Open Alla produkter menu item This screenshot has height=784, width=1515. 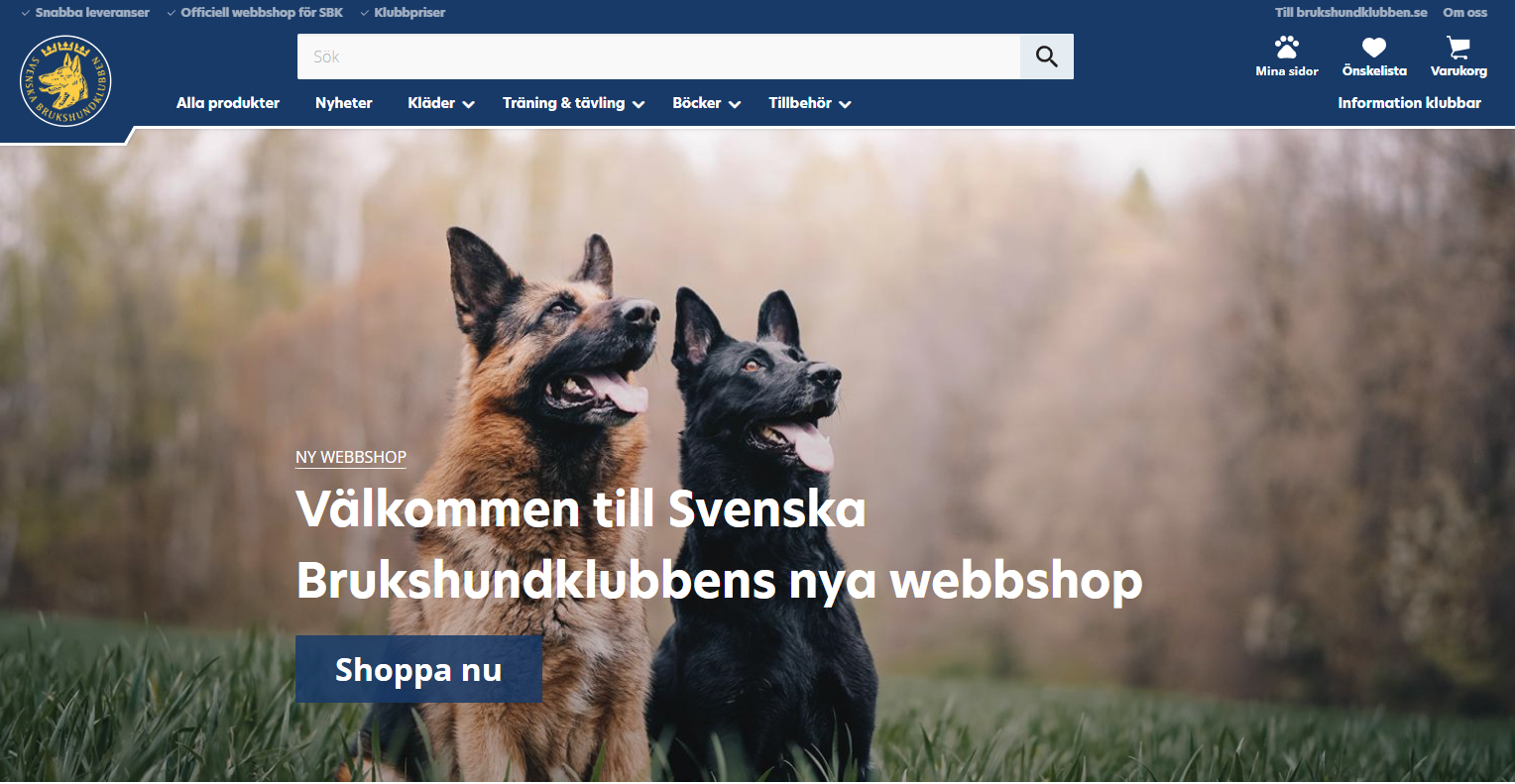tap(228, 103)
